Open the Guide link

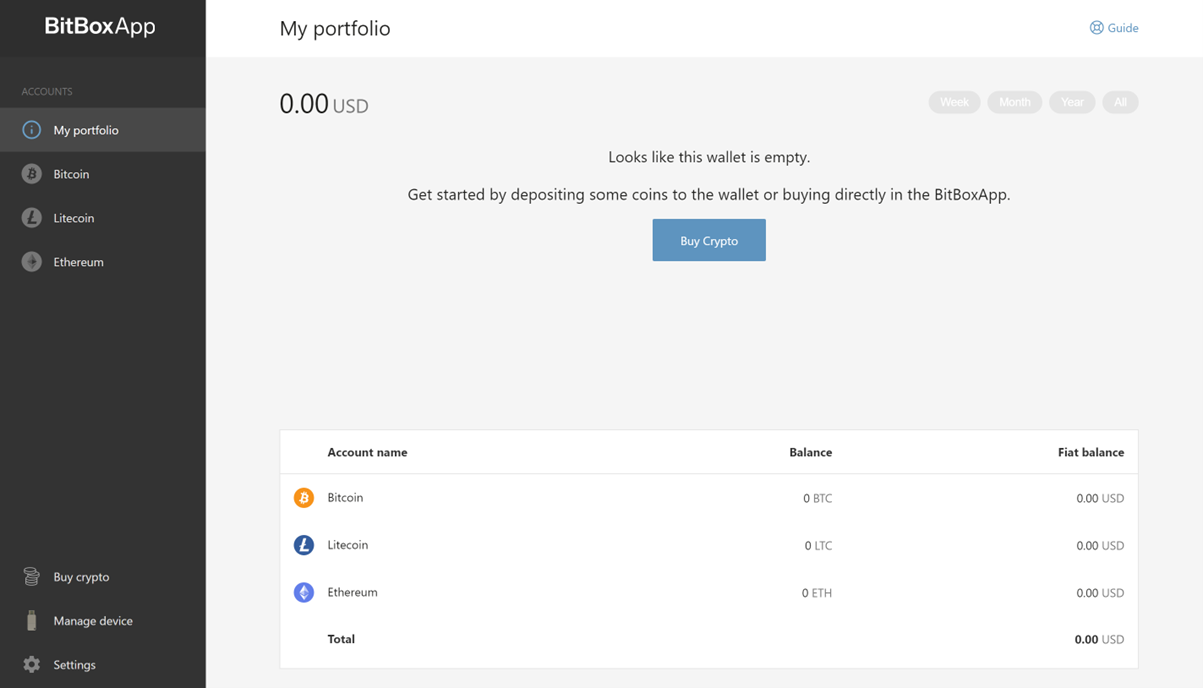point(1114,28)
